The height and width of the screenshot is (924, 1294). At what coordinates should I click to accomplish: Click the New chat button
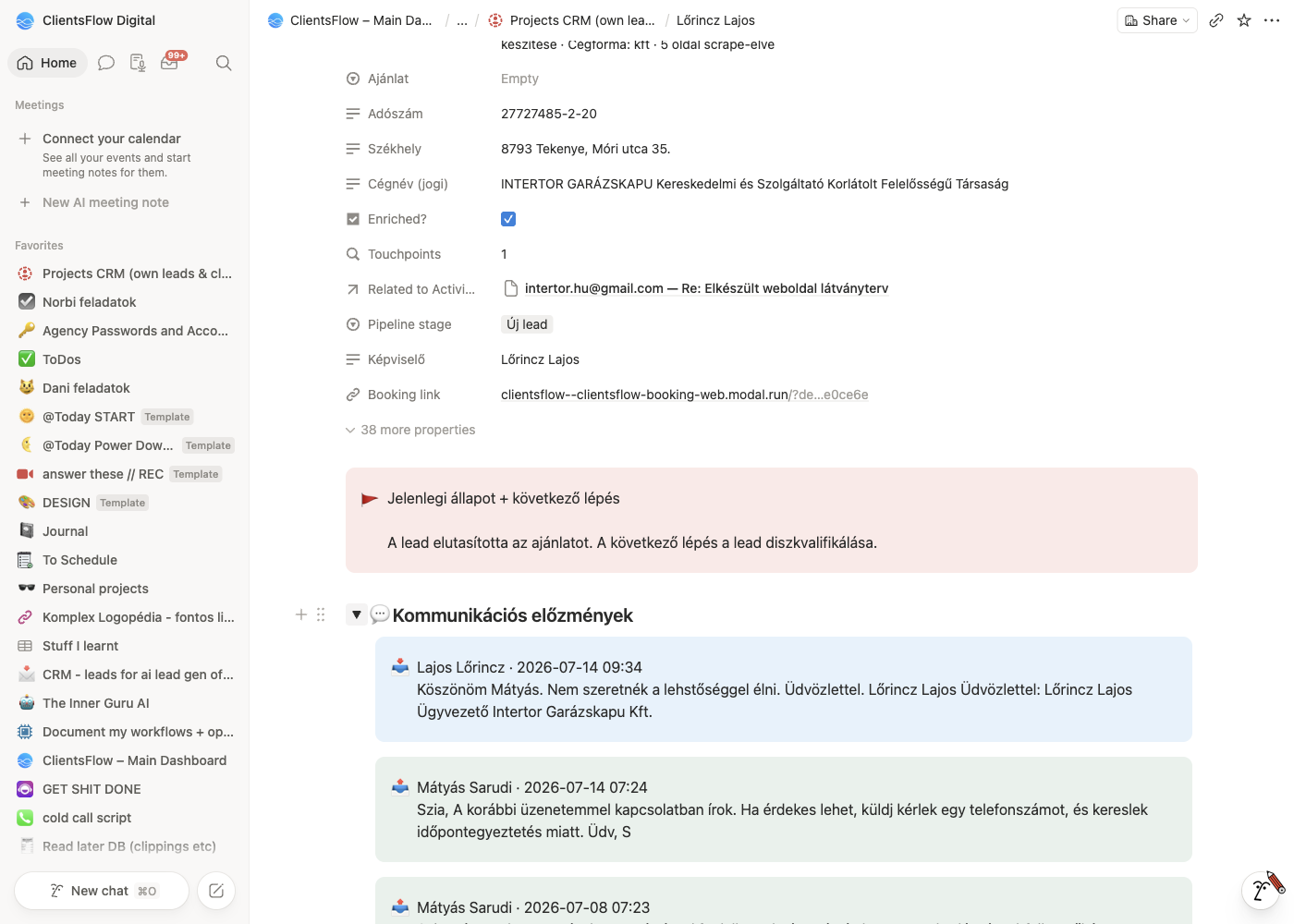pos(102,891)
